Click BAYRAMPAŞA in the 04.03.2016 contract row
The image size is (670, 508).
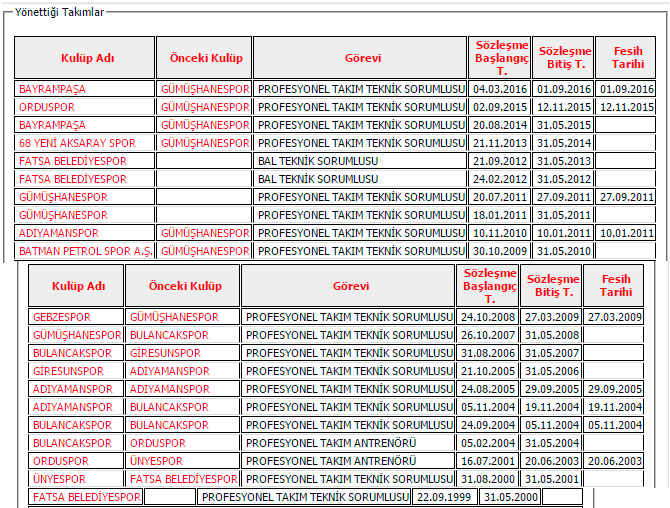point(53,89)
